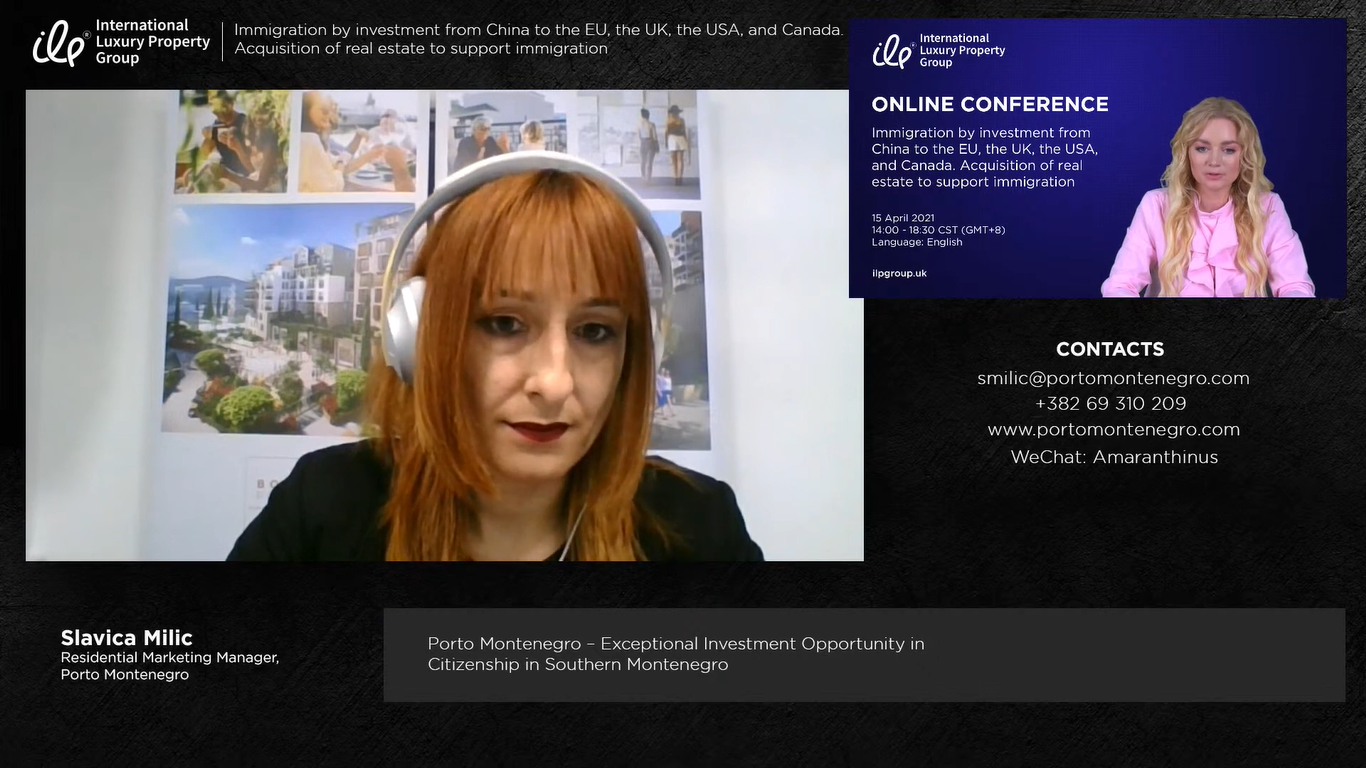Click the smilic@portomontenegro.com email address
1366x768 pixels.
click(1113, 378)
